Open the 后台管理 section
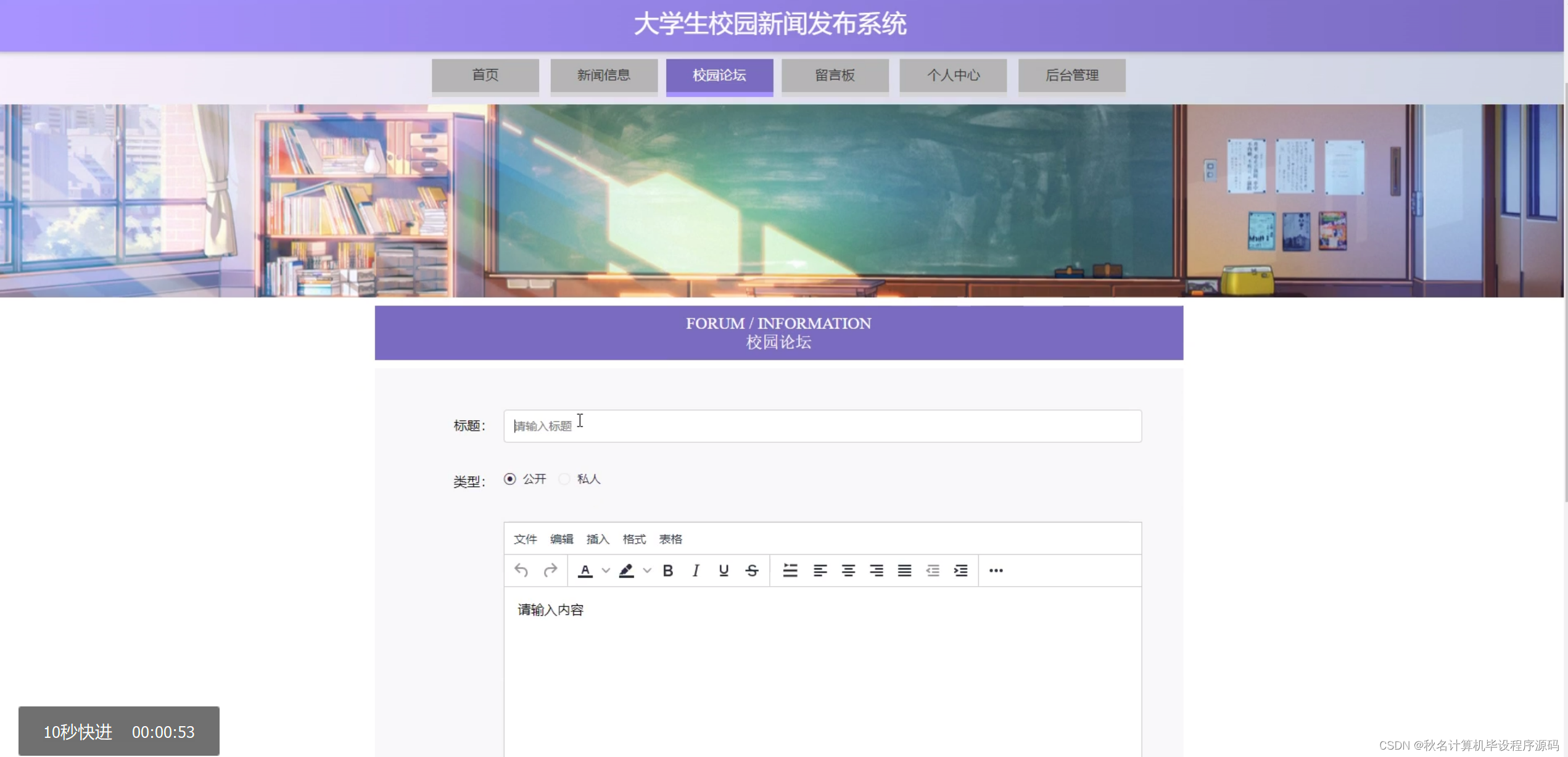Image resolution: width=1568 pixels, height=757 pixels. [x=1072, y=75]
